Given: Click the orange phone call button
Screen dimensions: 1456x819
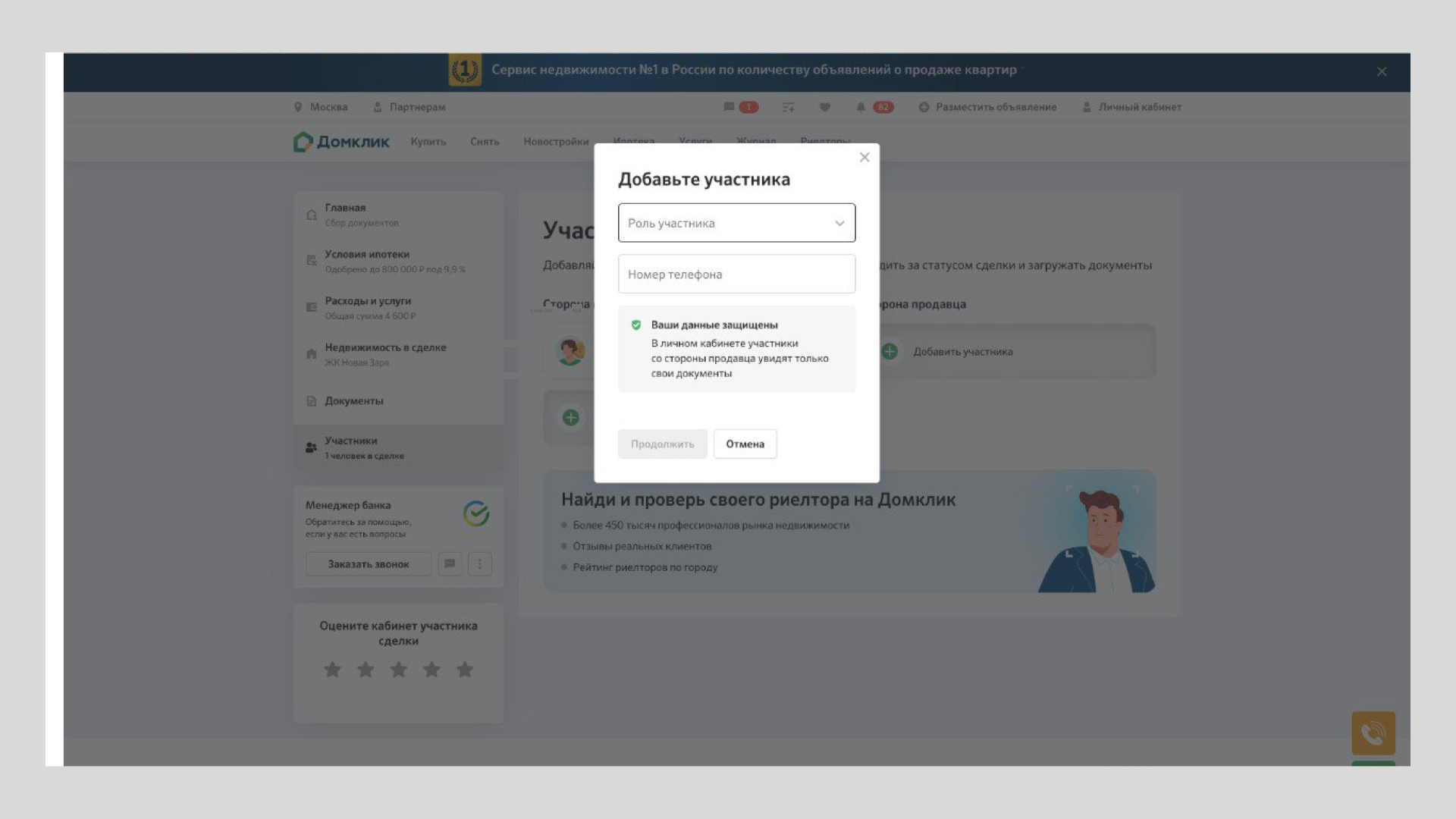Looking at the screenshot, I should (x=1373, y=733).
